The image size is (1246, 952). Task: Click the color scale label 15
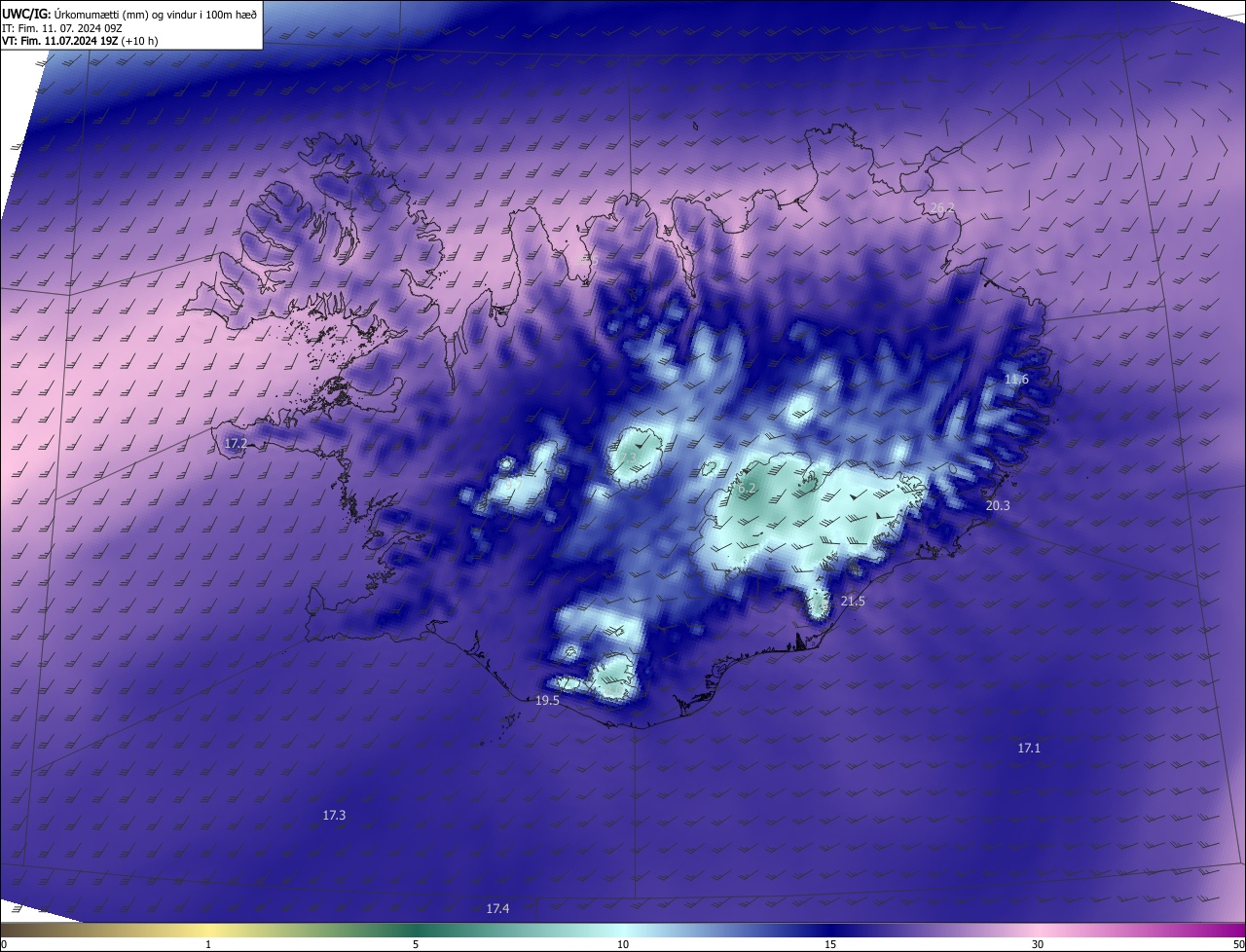pos(830,944)
